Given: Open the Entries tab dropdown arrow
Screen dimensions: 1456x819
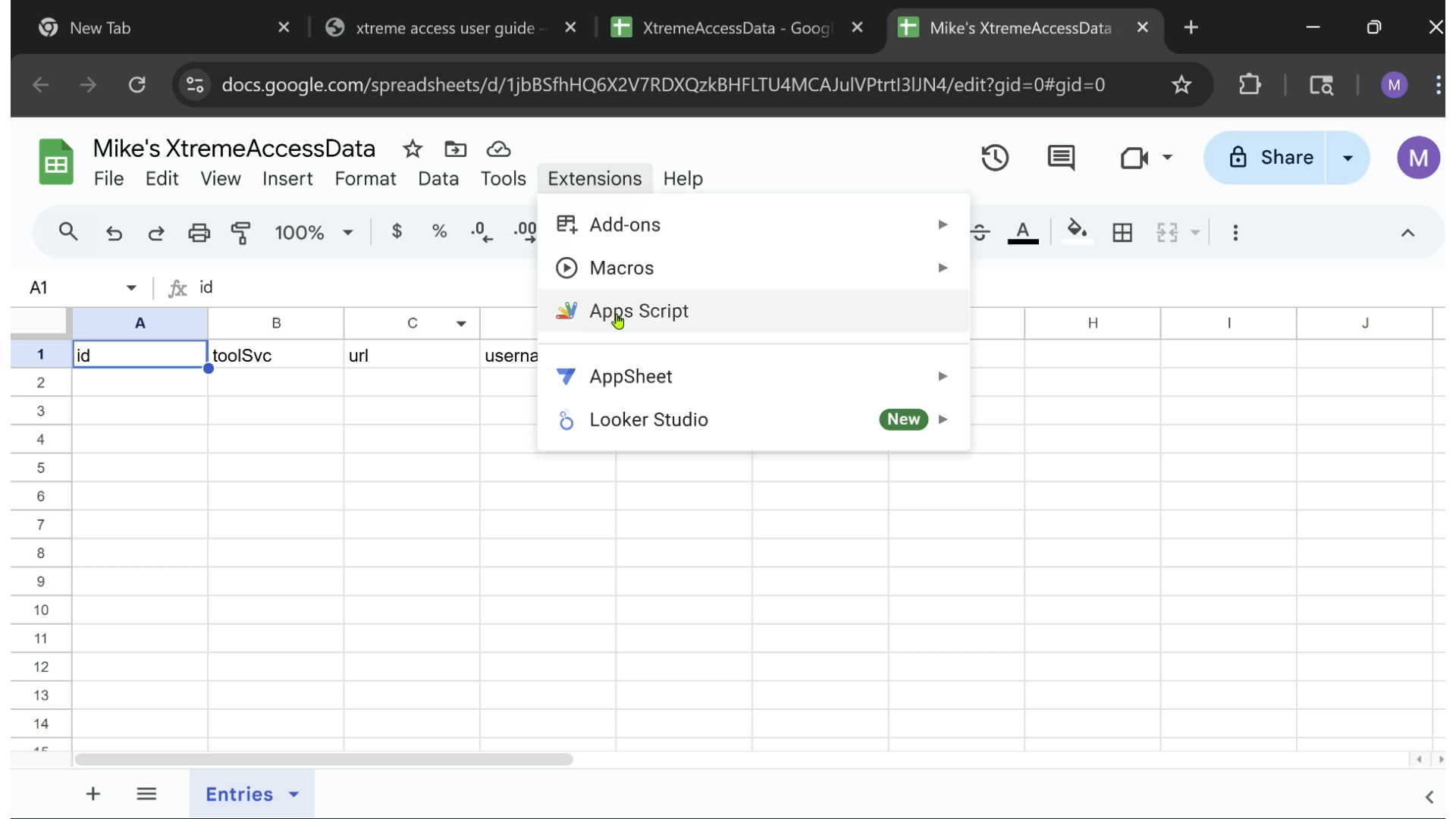Looking at the screenshot, I should click(x=293, y=794).
